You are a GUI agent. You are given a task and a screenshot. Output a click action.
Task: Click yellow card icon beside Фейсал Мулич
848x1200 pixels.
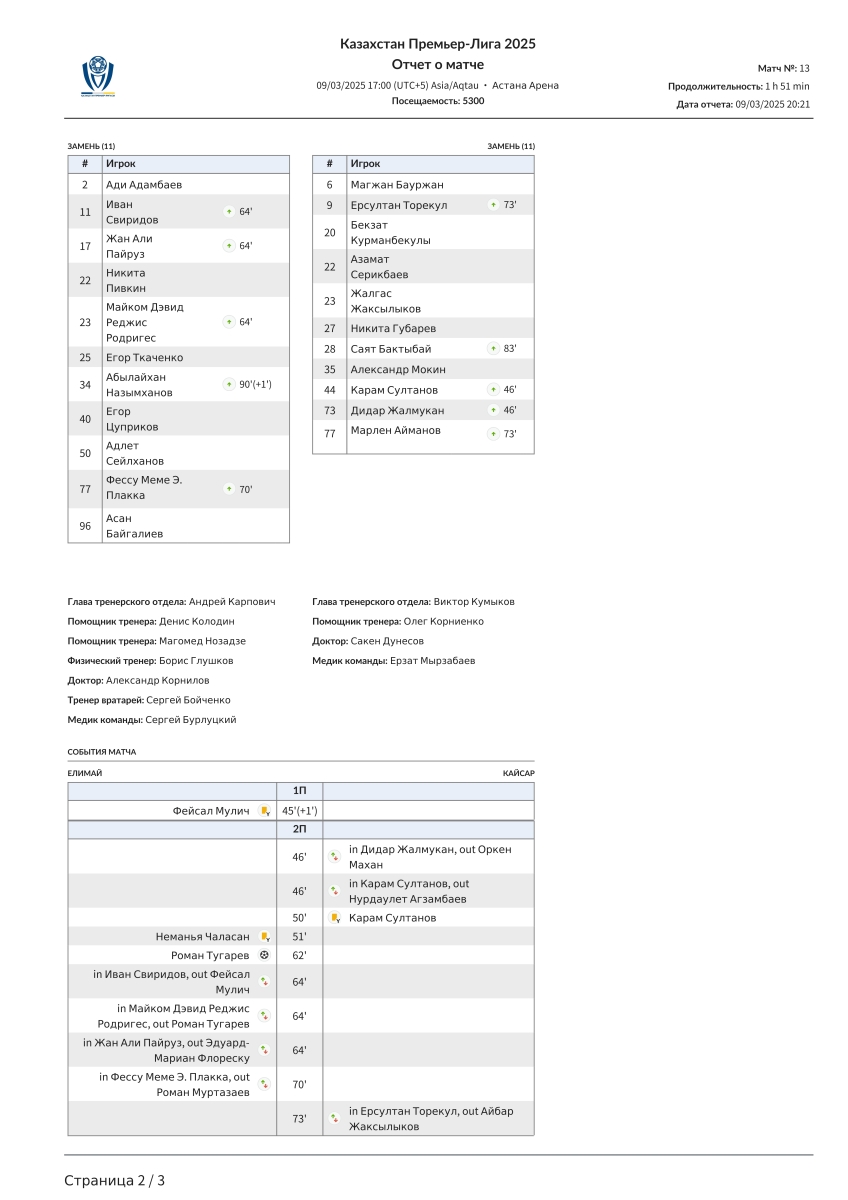click(x=265, y=811)
